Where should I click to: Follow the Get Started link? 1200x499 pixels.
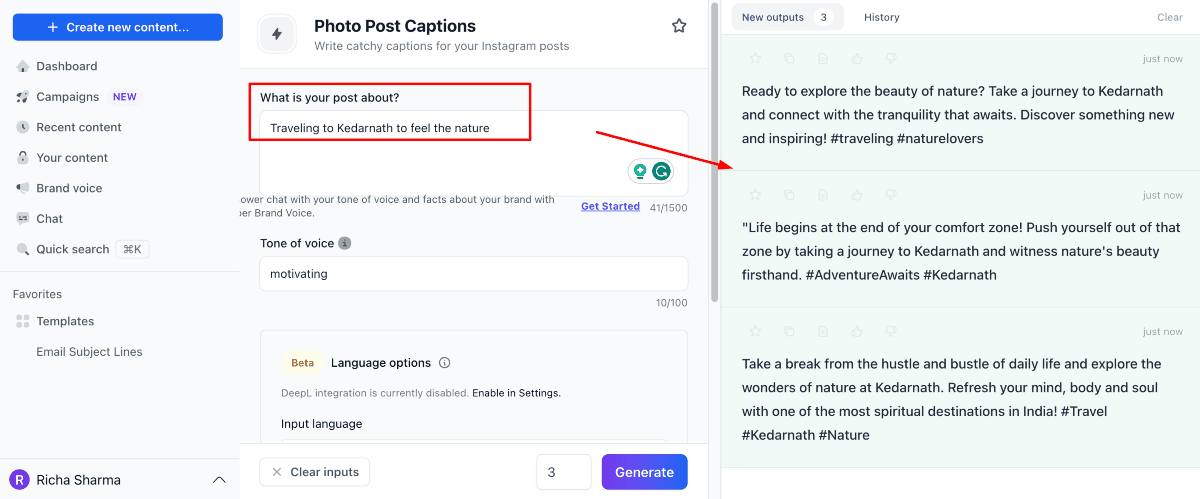tap(610, 206)
